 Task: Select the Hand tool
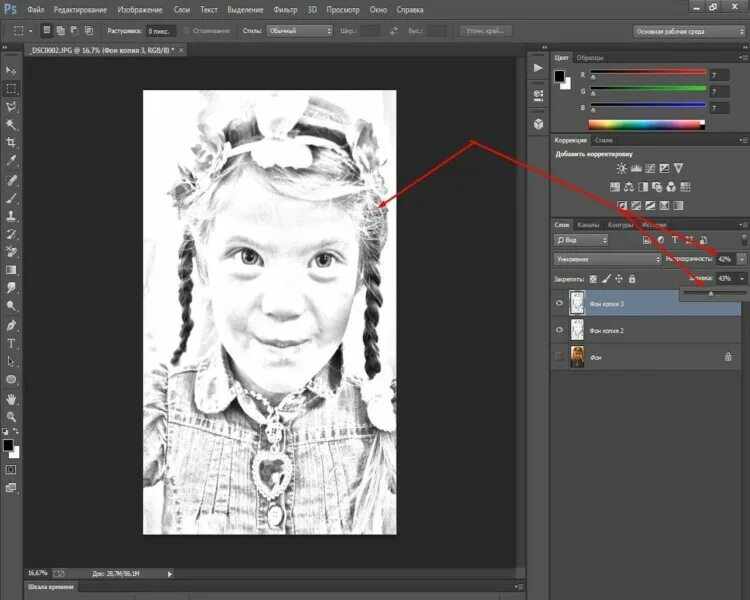tap(11, 399)
